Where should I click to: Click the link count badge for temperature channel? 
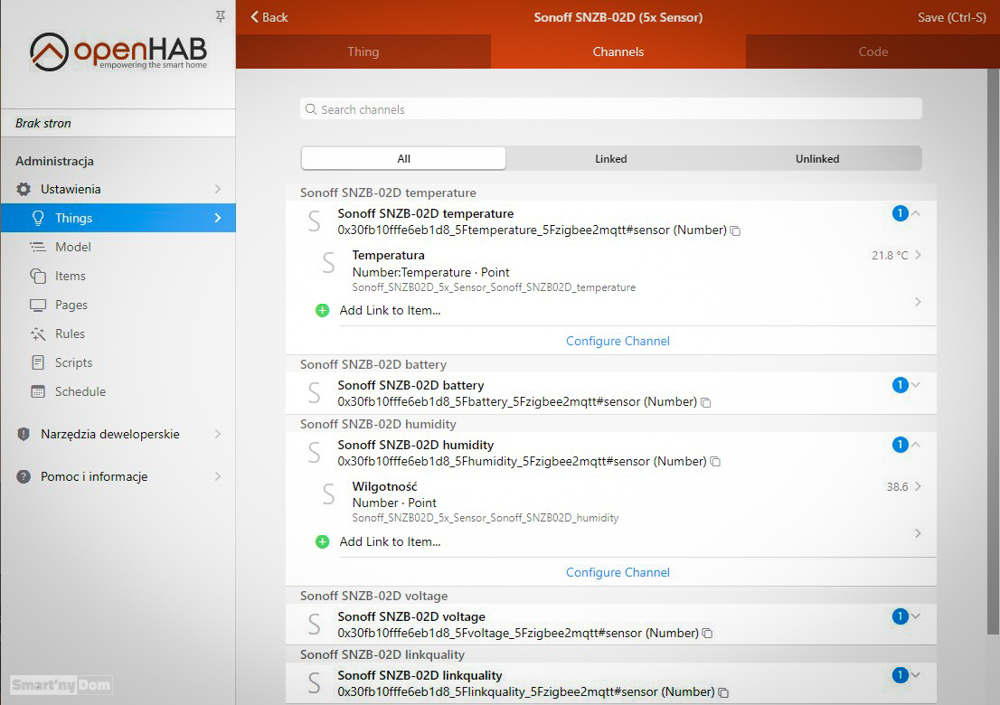point(900,213)
